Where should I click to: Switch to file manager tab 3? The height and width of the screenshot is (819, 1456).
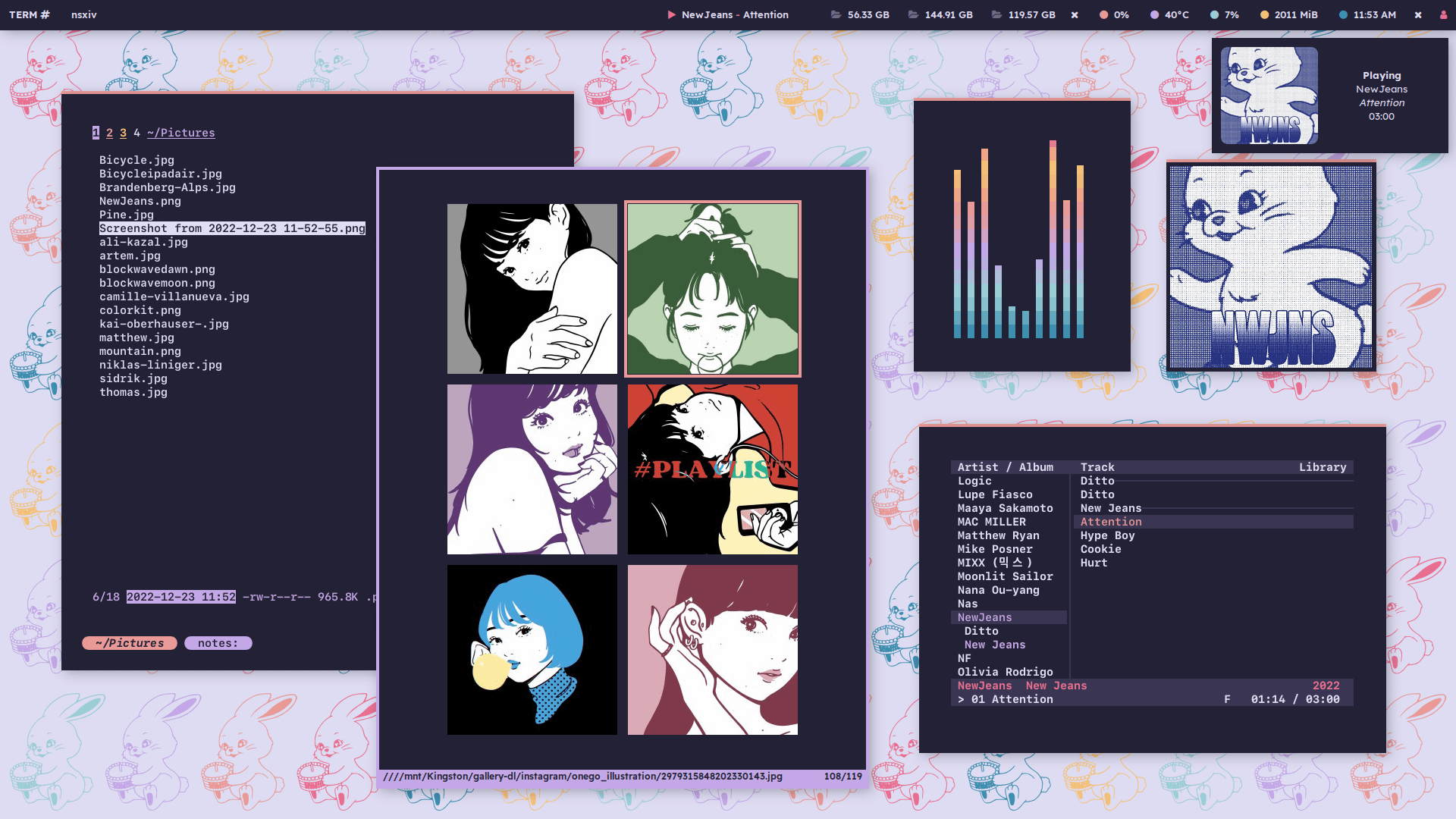123,133
